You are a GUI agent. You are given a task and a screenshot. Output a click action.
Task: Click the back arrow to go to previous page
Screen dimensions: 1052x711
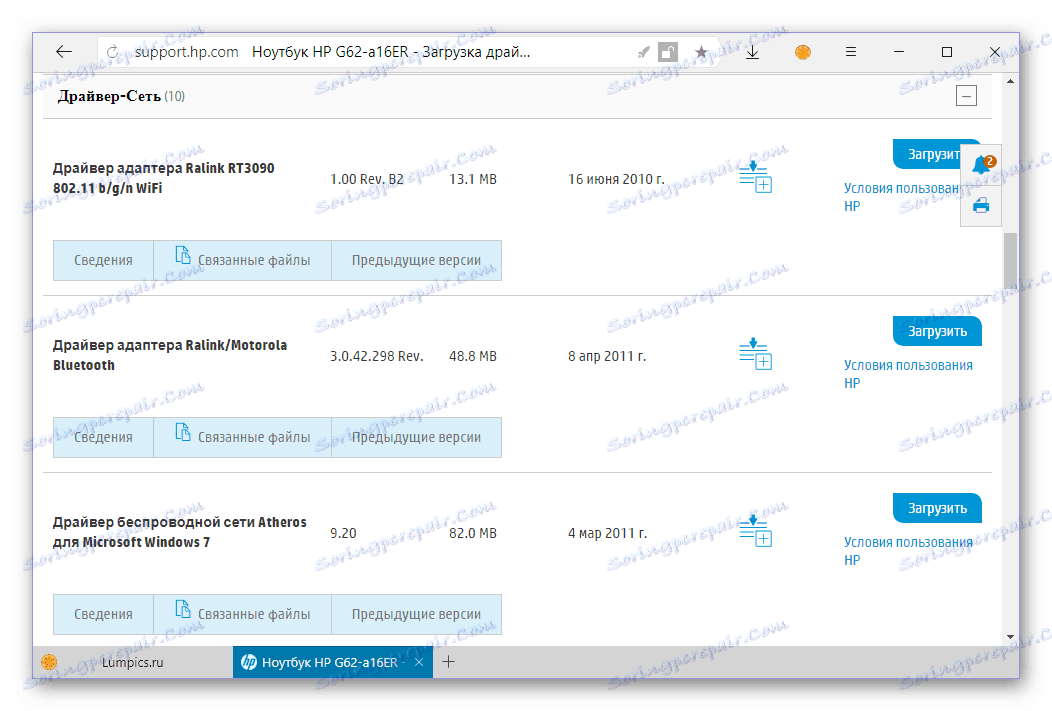[63, 51]
